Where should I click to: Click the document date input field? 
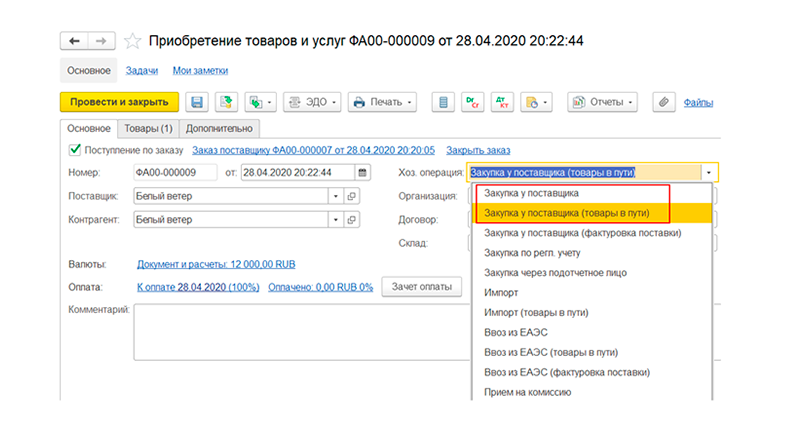298,173
